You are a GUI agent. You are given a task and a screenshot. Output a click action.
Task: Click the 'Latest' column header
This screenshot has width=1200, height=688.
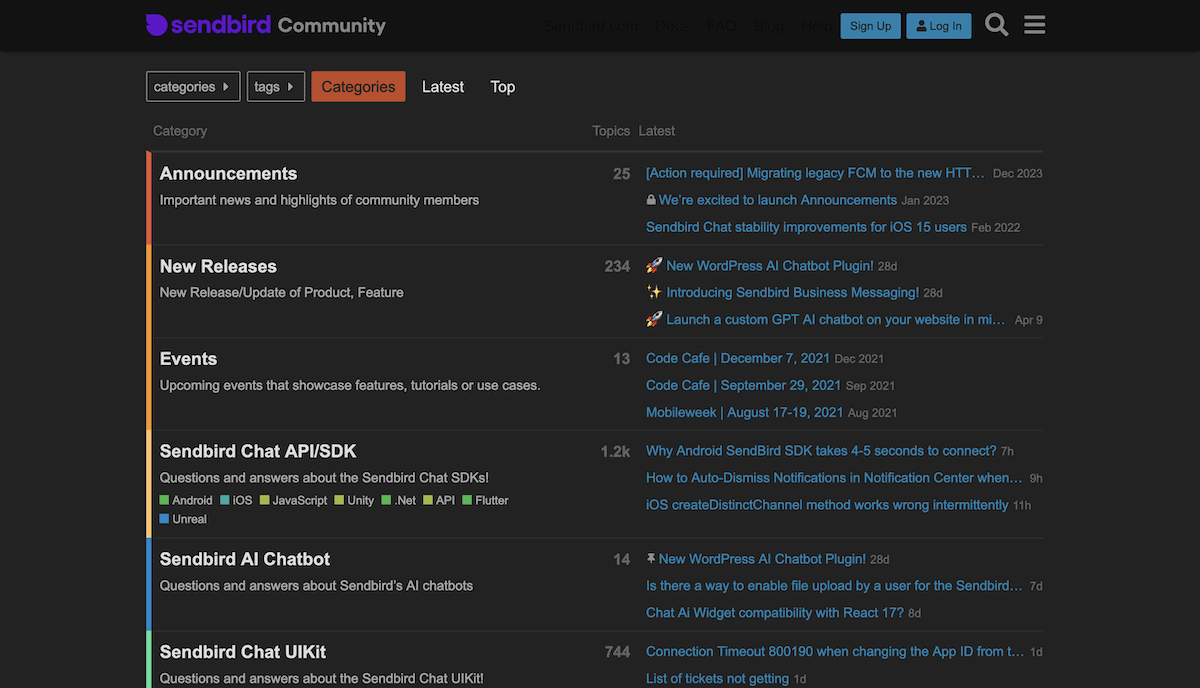tap(657, 131)
